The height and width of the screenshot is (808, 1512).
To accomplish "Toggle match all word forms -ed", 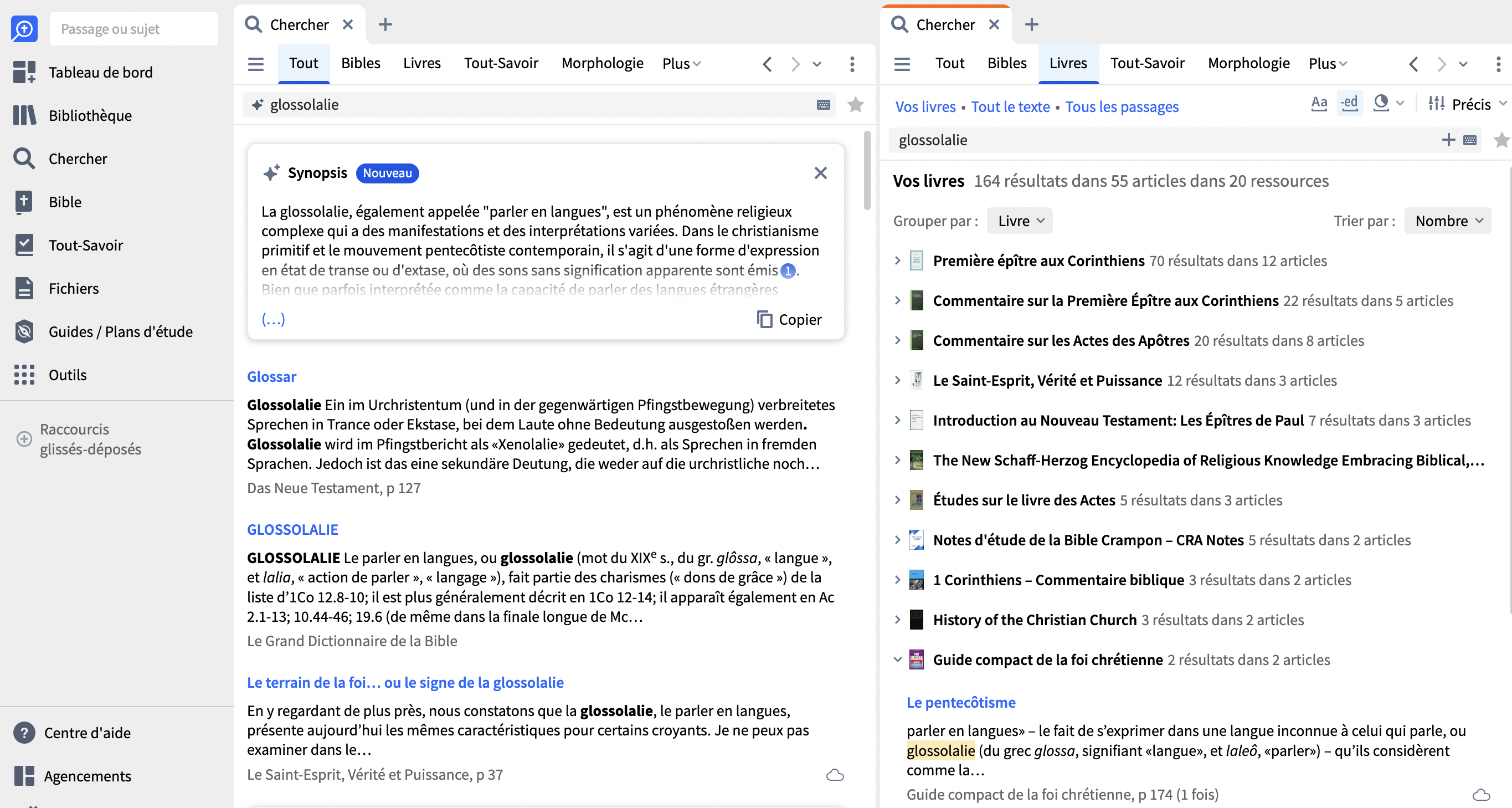I will 1349,104.
